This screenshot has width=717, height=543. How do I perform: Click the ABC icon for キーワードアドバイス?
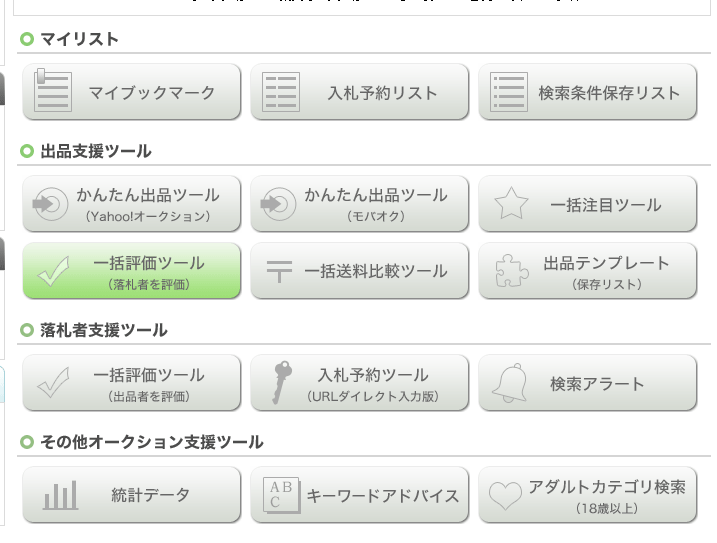point(281,495)
